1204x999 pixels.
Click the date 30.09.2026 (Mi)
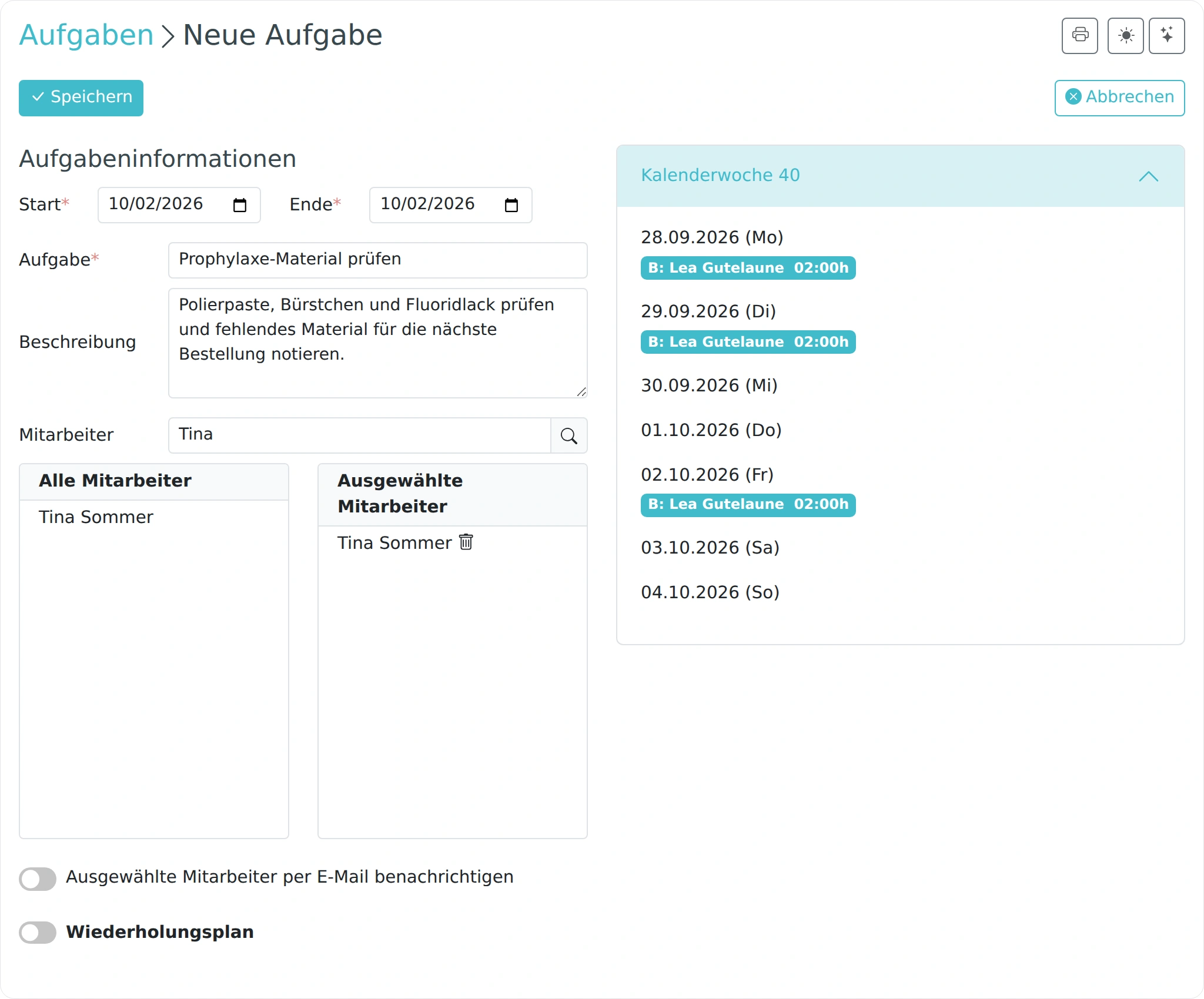[x=709, y=385]
